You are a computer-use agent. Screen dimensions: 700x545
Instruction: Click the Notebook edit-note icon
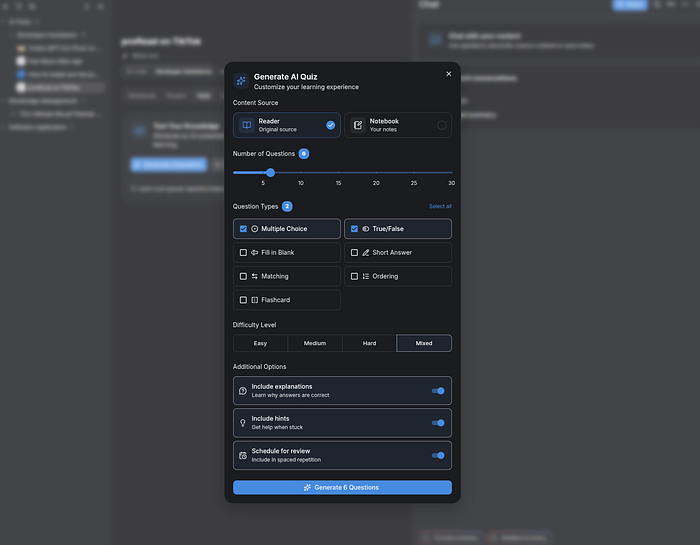[x=358, y=125]
